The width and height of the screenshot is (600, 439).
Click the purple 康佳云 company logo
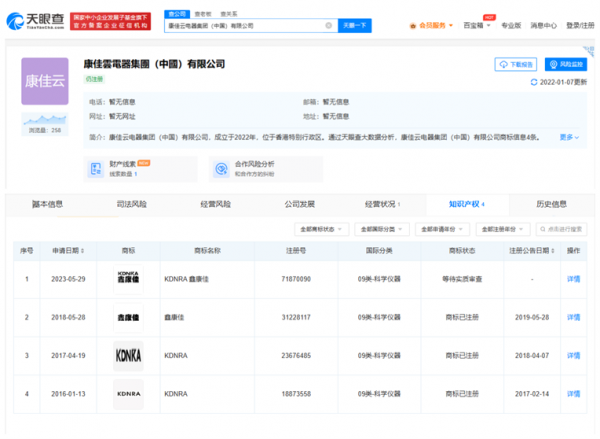[x=45, y=81]
